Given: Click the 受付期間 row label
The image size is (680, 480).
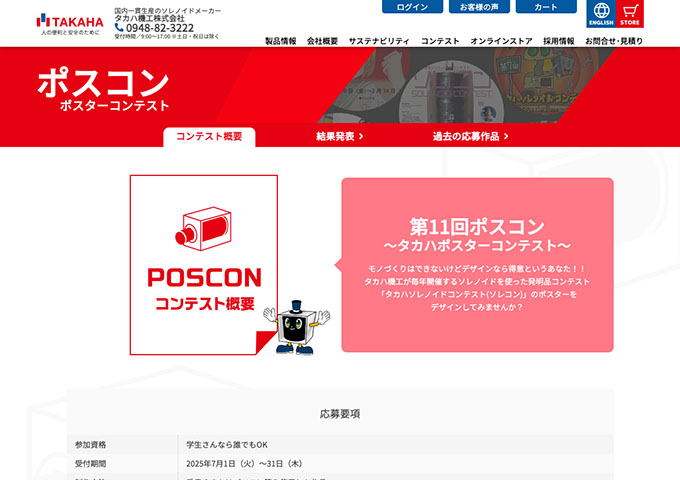Looking at the screenshot, I should pos(90,464).
